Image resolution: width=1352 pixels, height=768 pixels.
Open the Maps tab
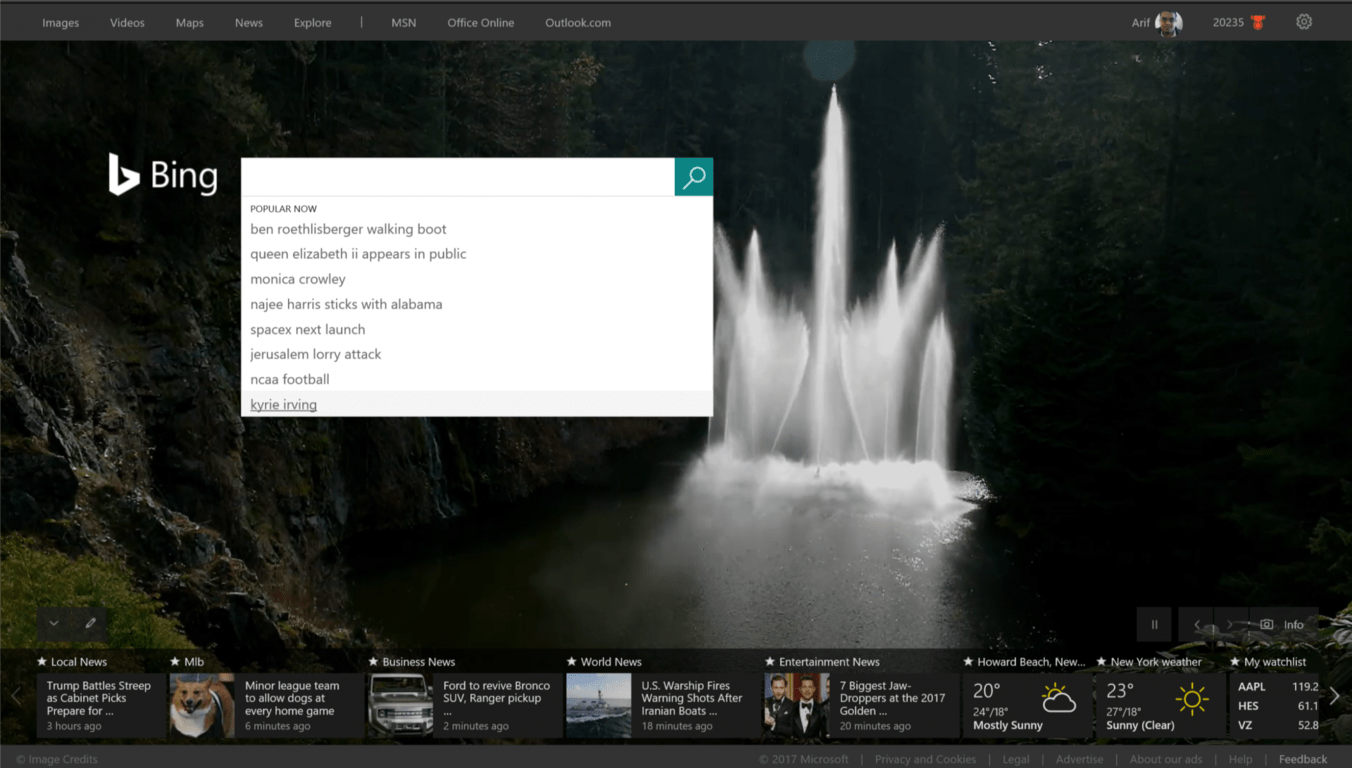[x=189, y=23]
